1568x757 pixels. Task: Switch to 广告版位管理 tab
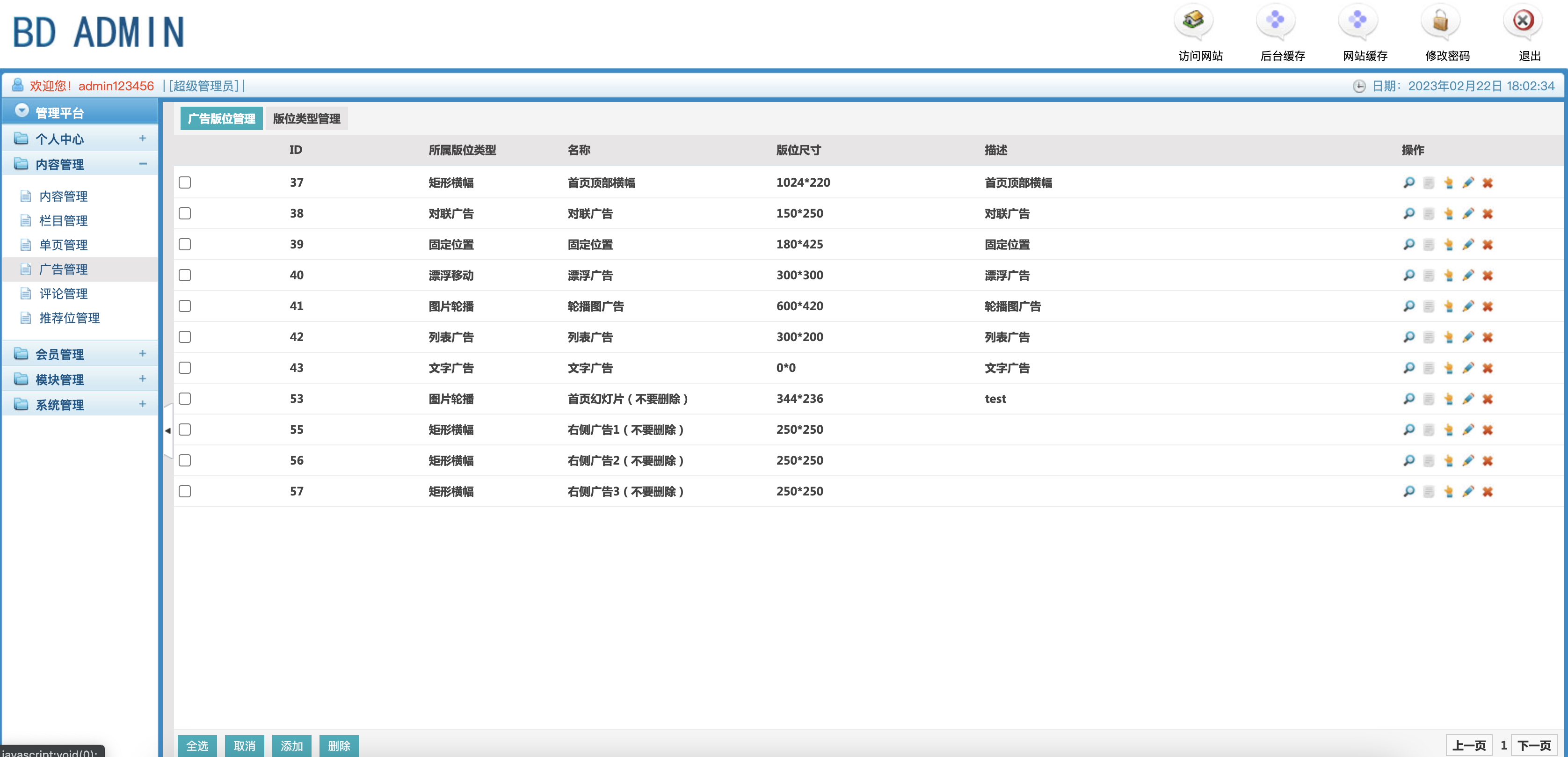(x=222, y=118)
